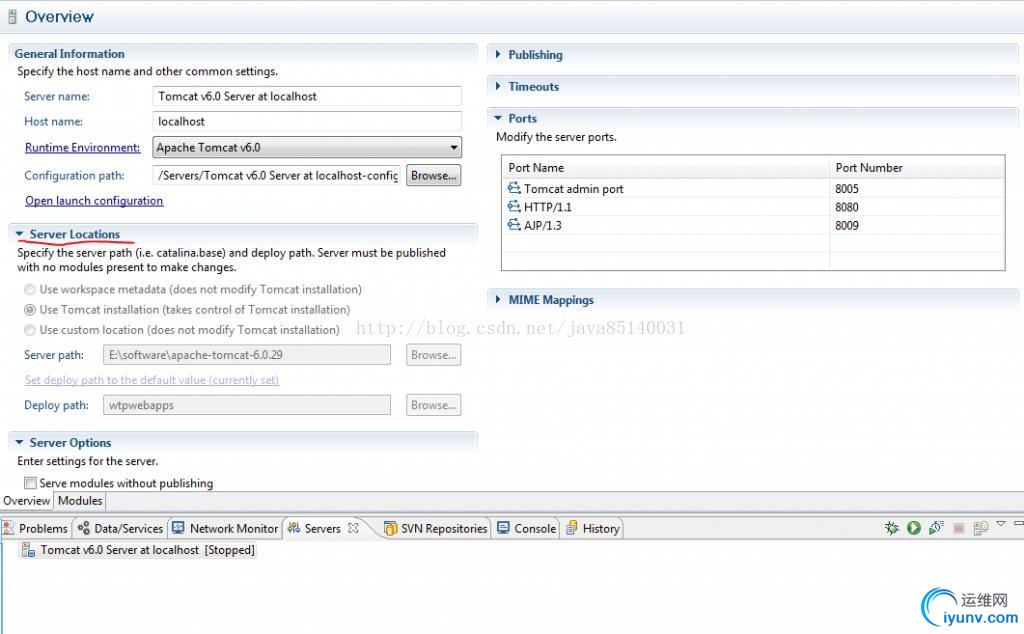Image resolution: width=1024 pixels, height=634 pixels.
Task: Click the Server name input field
Action: point(307,96)
